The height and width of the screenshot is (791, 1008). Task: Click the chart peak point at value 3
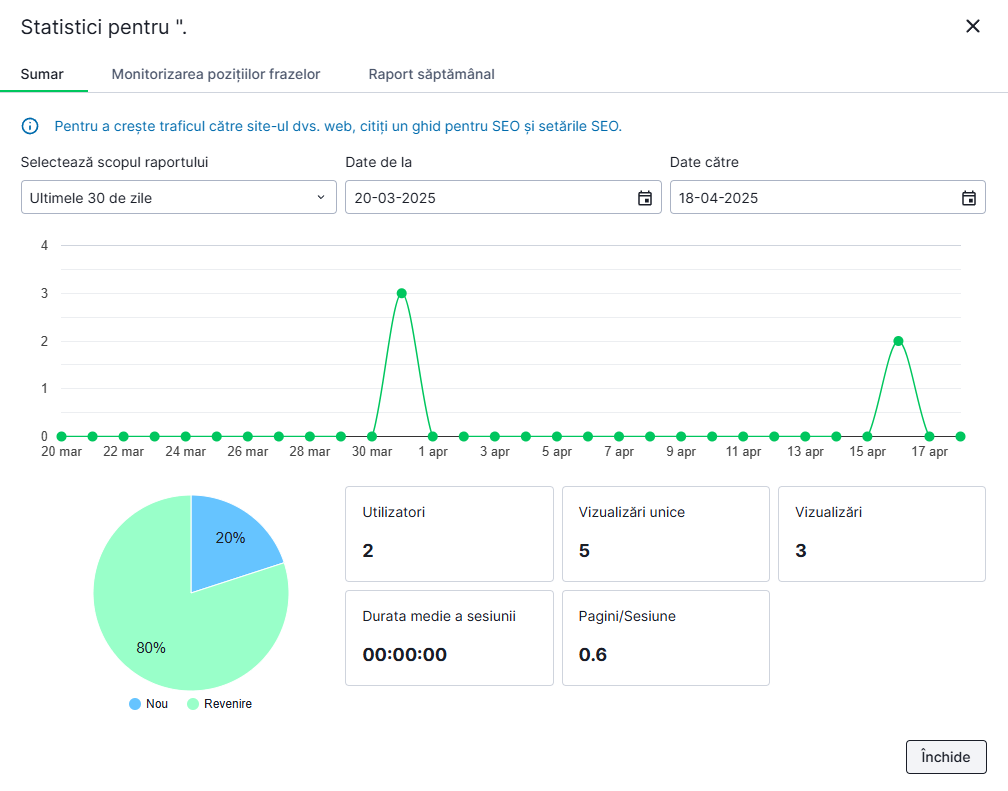tap(401, 293)
